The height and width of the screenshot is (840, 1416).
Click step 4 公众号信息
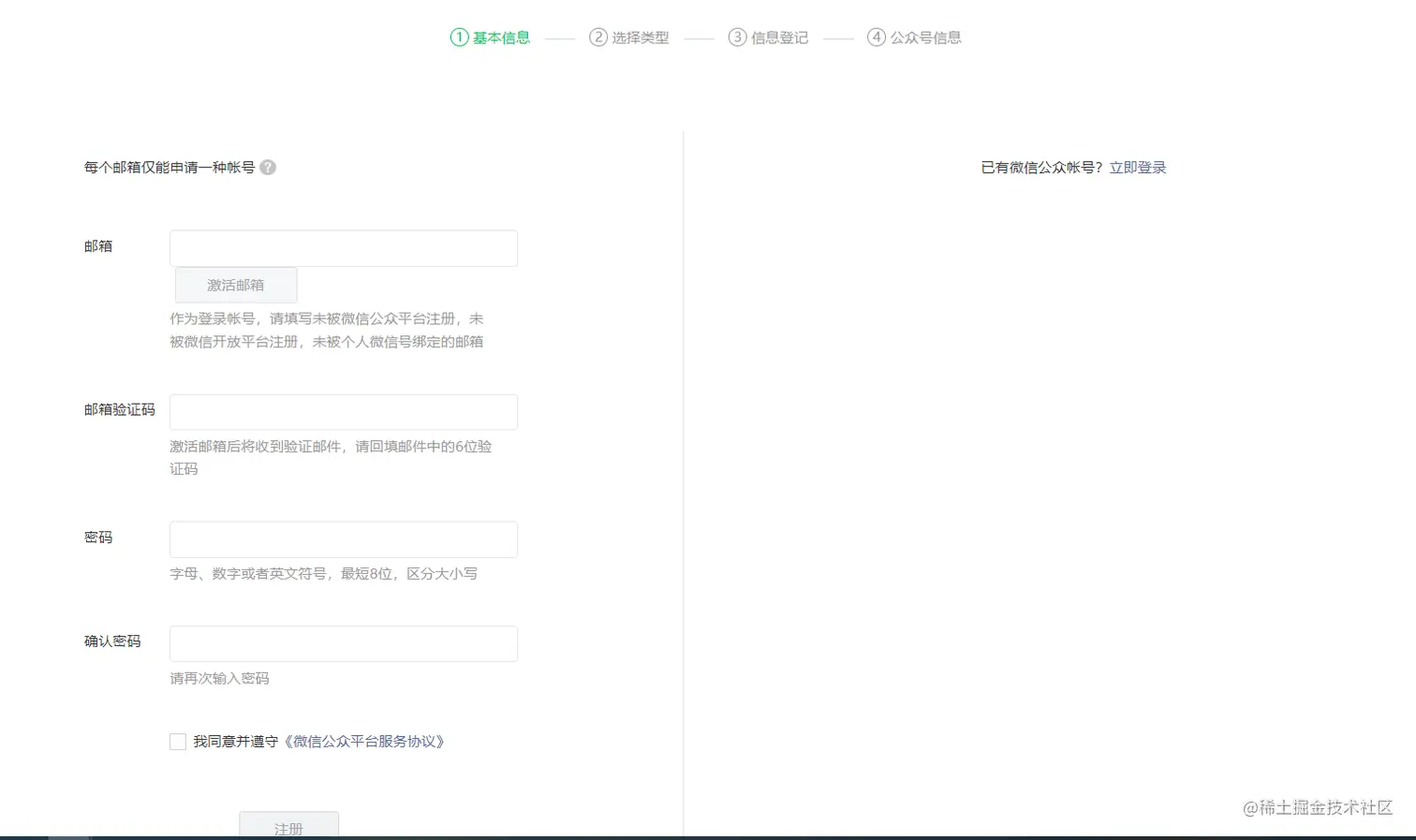914,37
